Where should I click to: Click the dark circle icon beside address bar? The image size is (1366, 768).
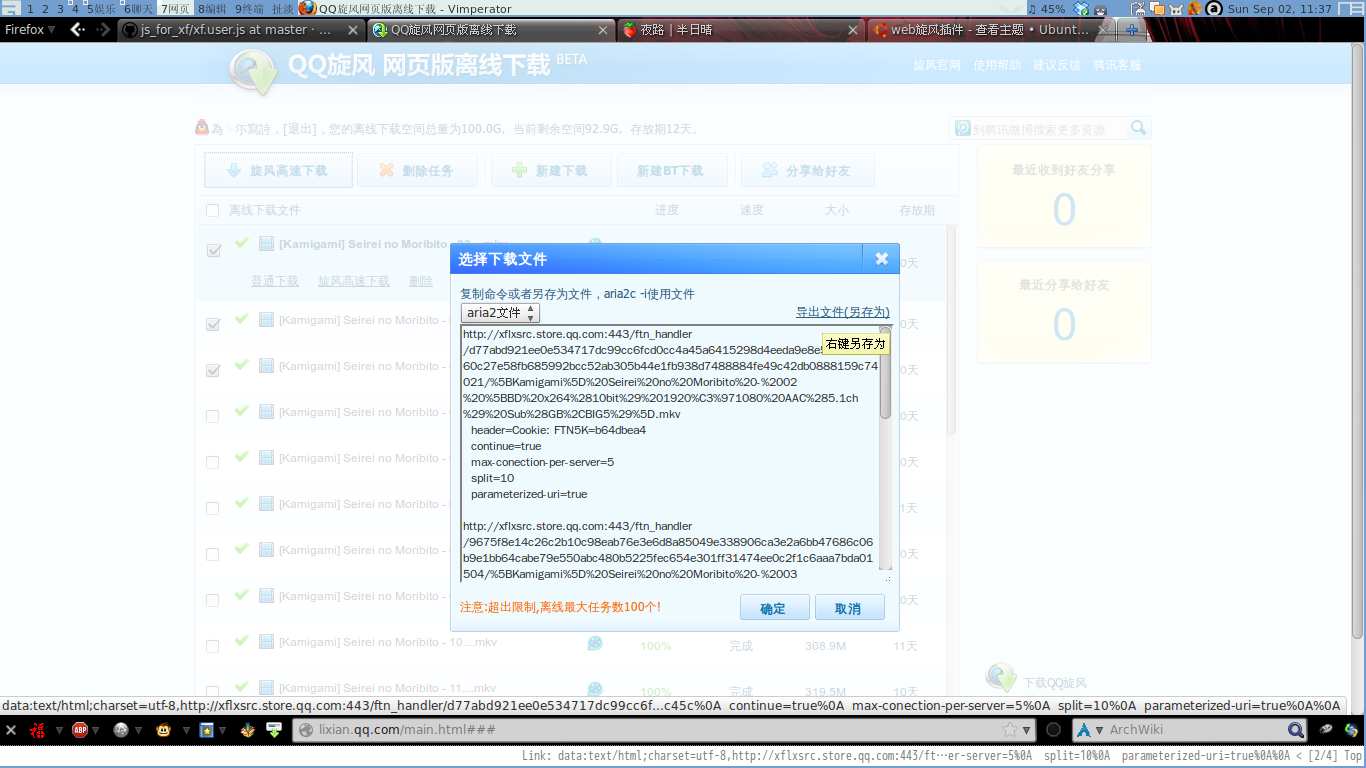coord(1053,730)
